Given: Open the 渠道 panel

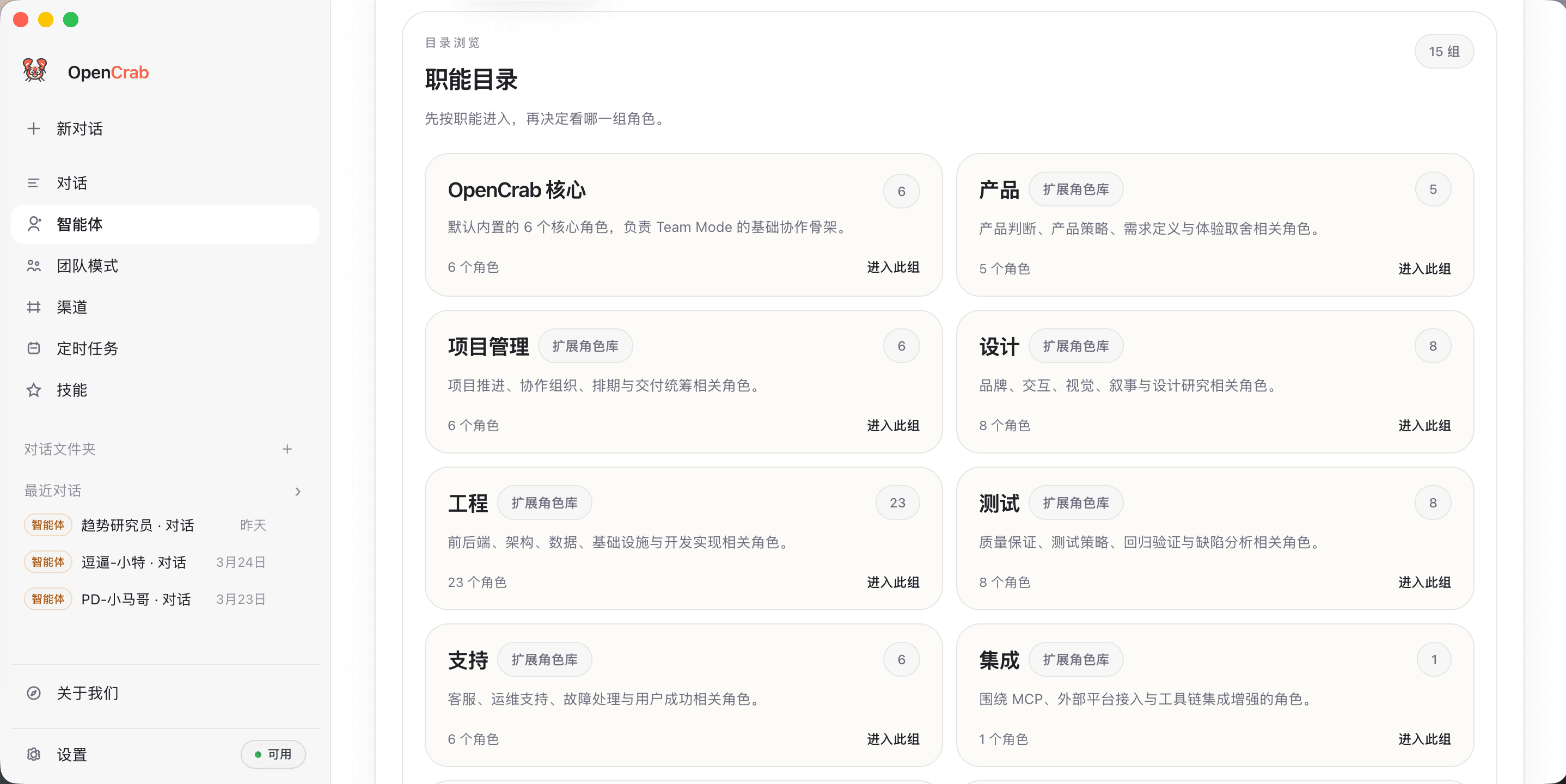Looking at the screenshot, I should [72, 307].
